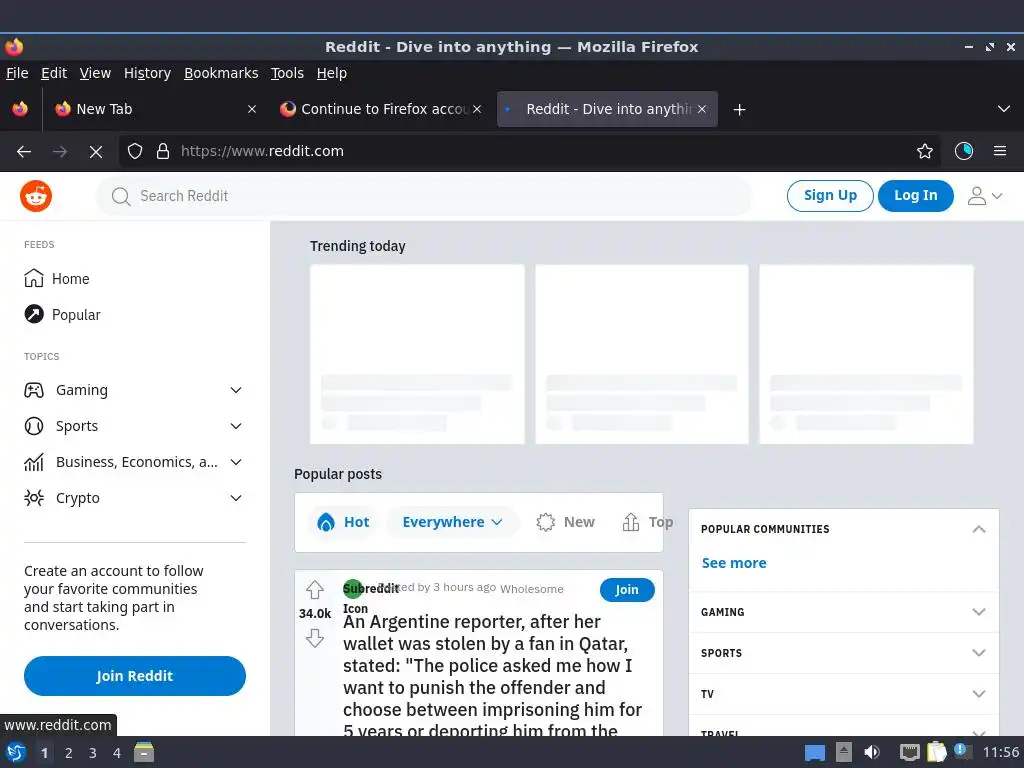Sort posts by Hot
Image resolution: width=1024 pixels, height=768 pixels.
344,522
